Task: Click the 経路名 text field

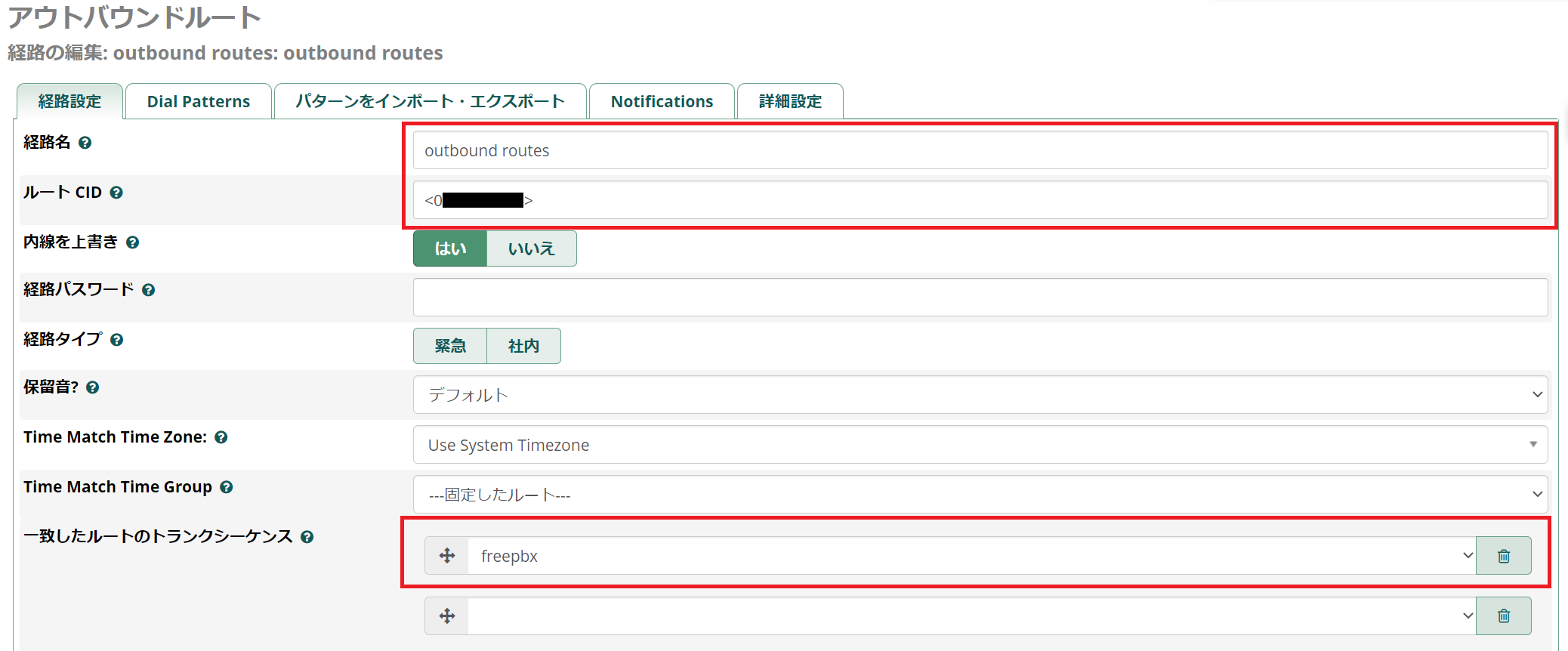Action: point(980,150)
